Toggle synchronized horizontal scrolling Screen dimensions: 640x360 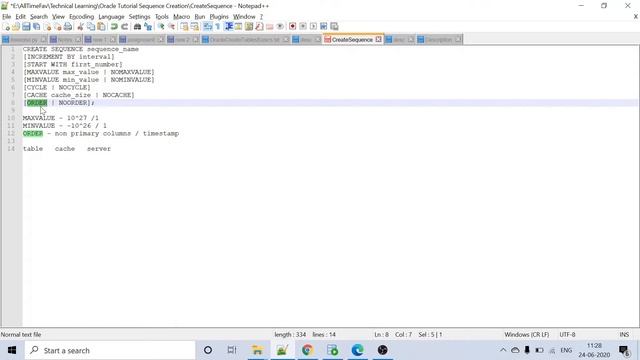click(195, 27)
